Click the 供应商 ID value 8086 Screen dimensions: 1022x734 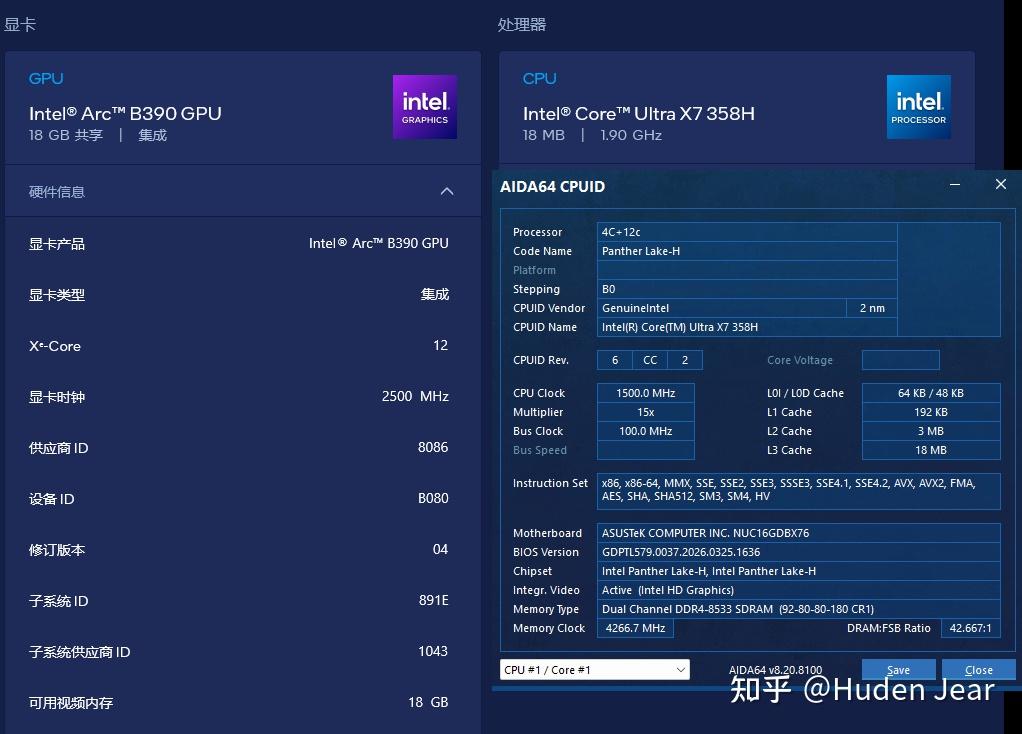point(433,447)
